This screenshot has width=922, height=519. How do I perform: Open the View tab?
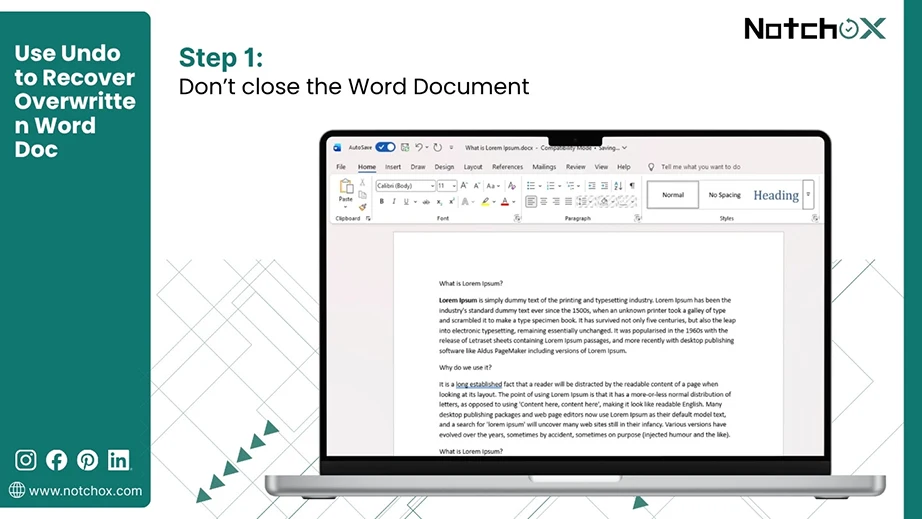(601, 167)
